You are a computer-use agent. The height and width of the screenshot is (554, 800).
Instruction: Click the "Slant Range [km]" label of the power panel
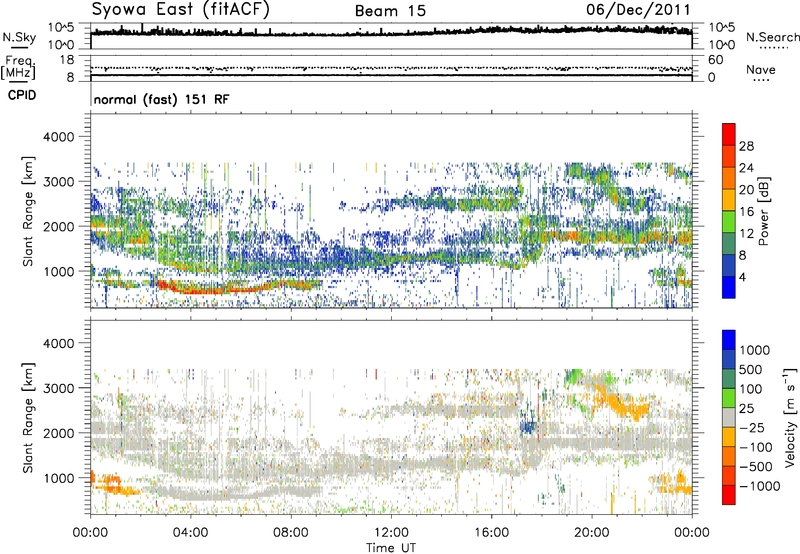28,211
